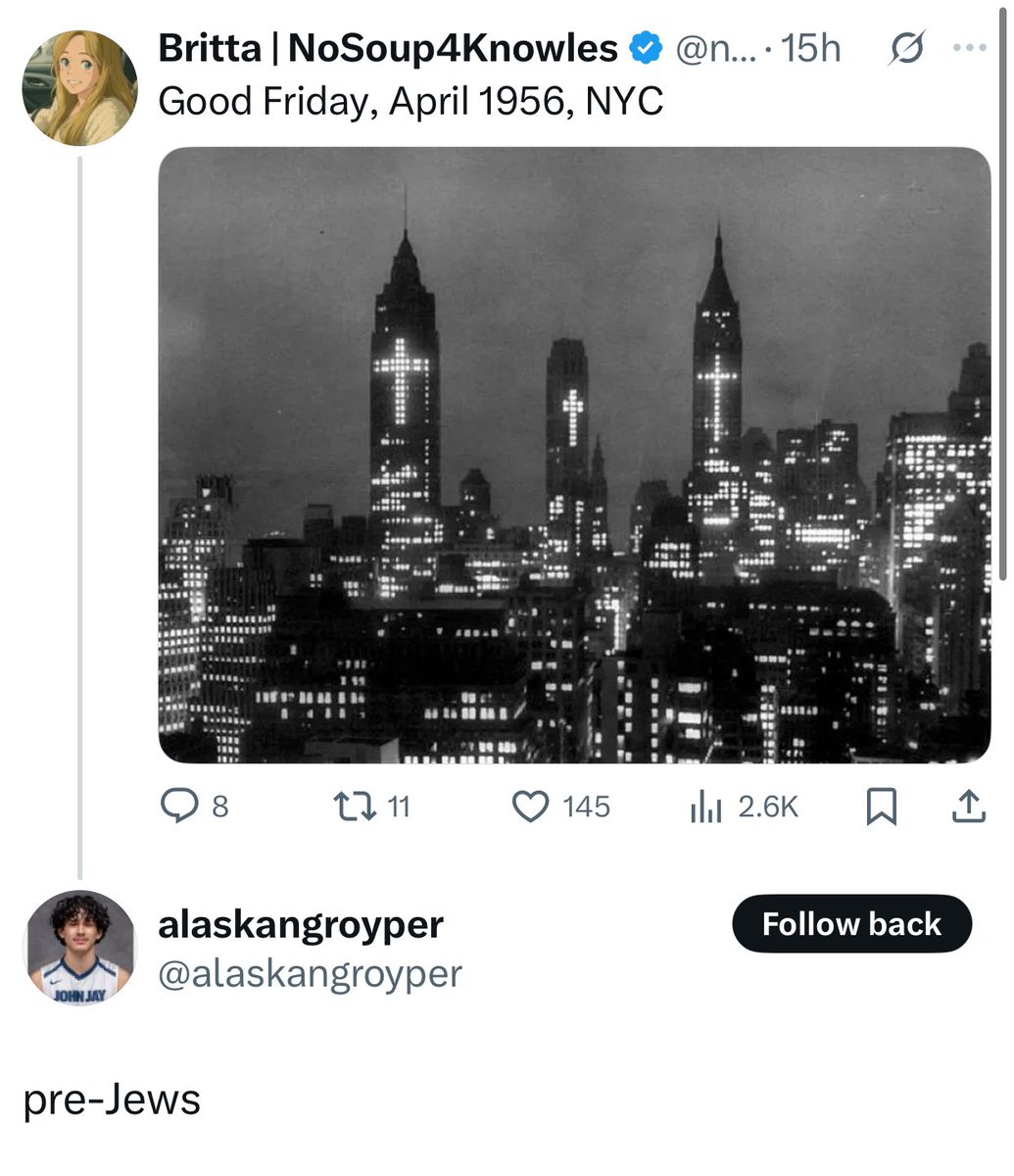Tap the "pre-Jews" reply text
The image size is (1014, 1176).
112,1100
